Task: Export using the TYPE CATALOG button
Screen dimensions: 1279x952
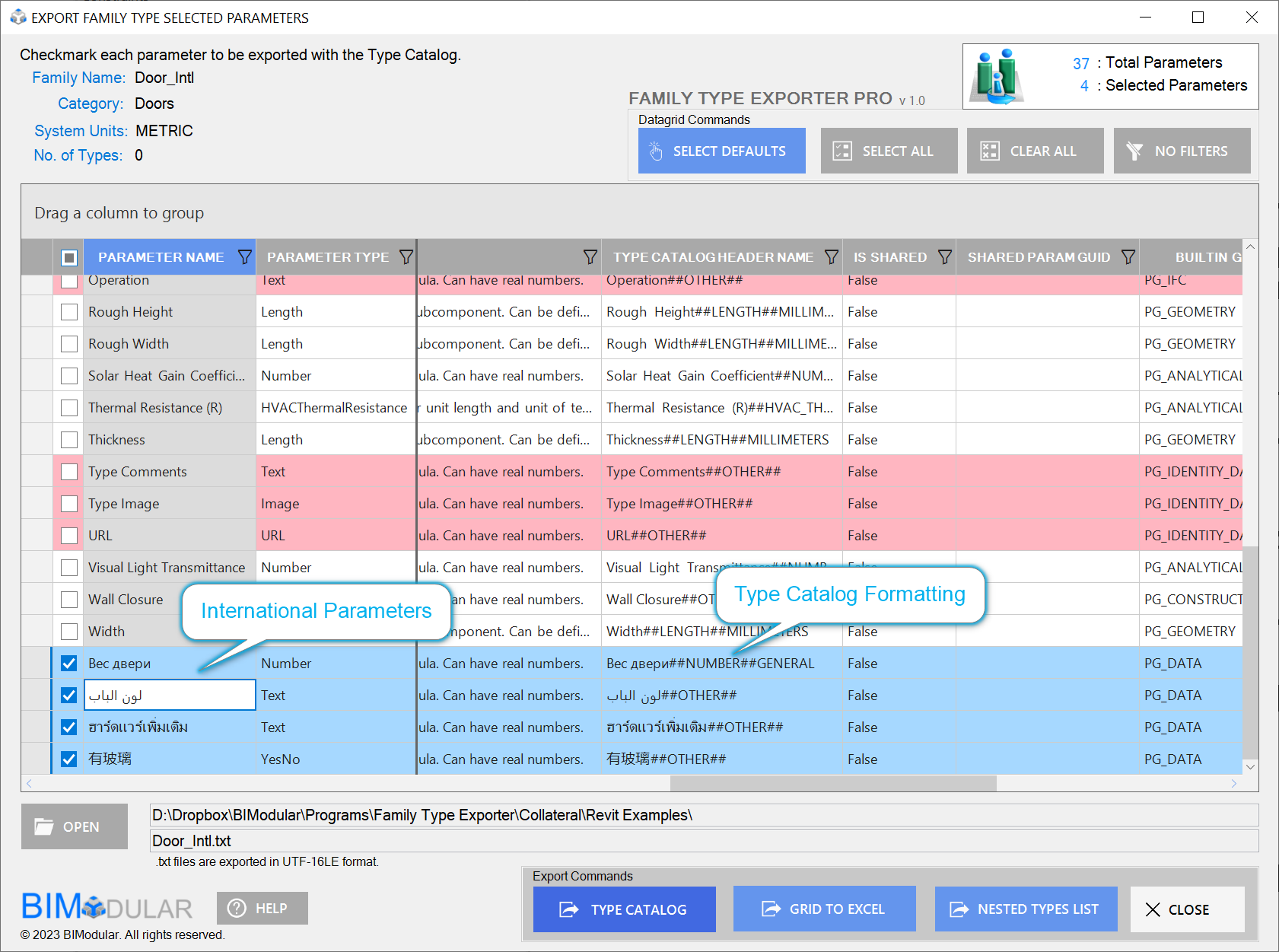Action: (x=624, y=909)
